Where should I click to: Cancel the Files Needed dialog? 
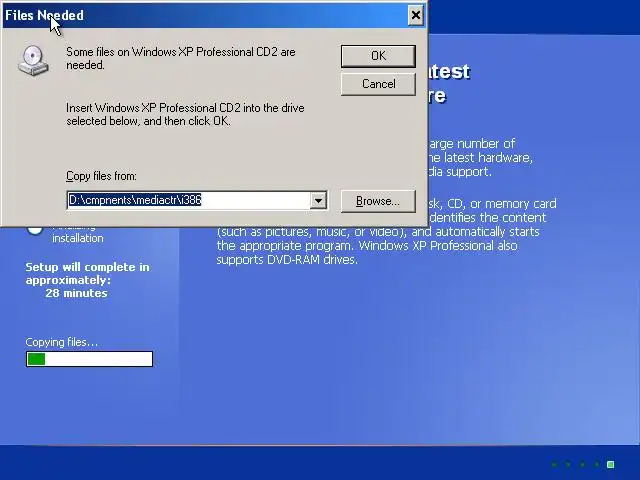click(x=378, y=84)
